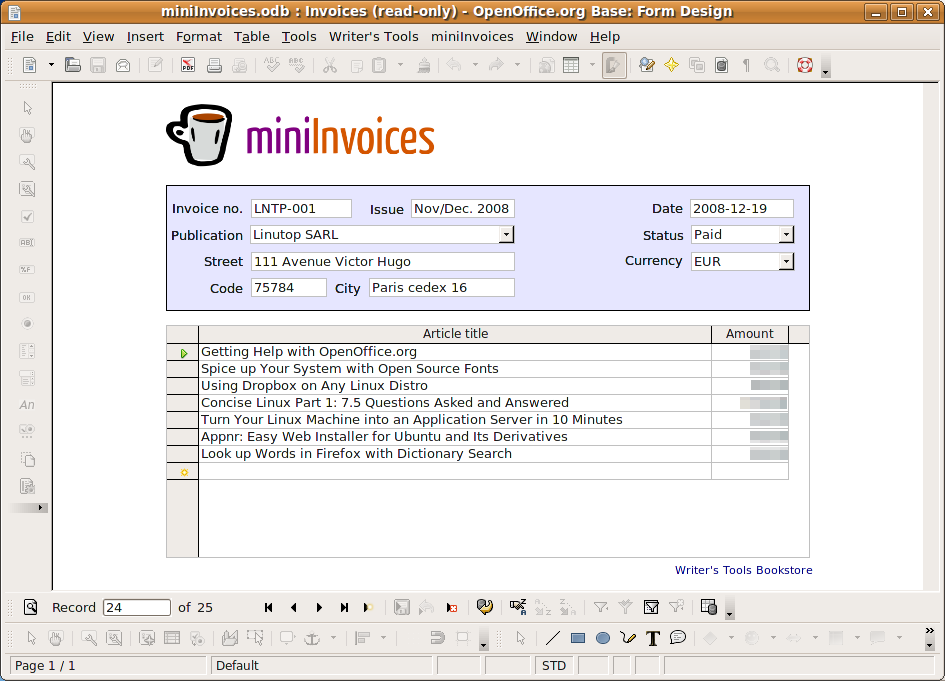Open a file with the Open icon

73,64
